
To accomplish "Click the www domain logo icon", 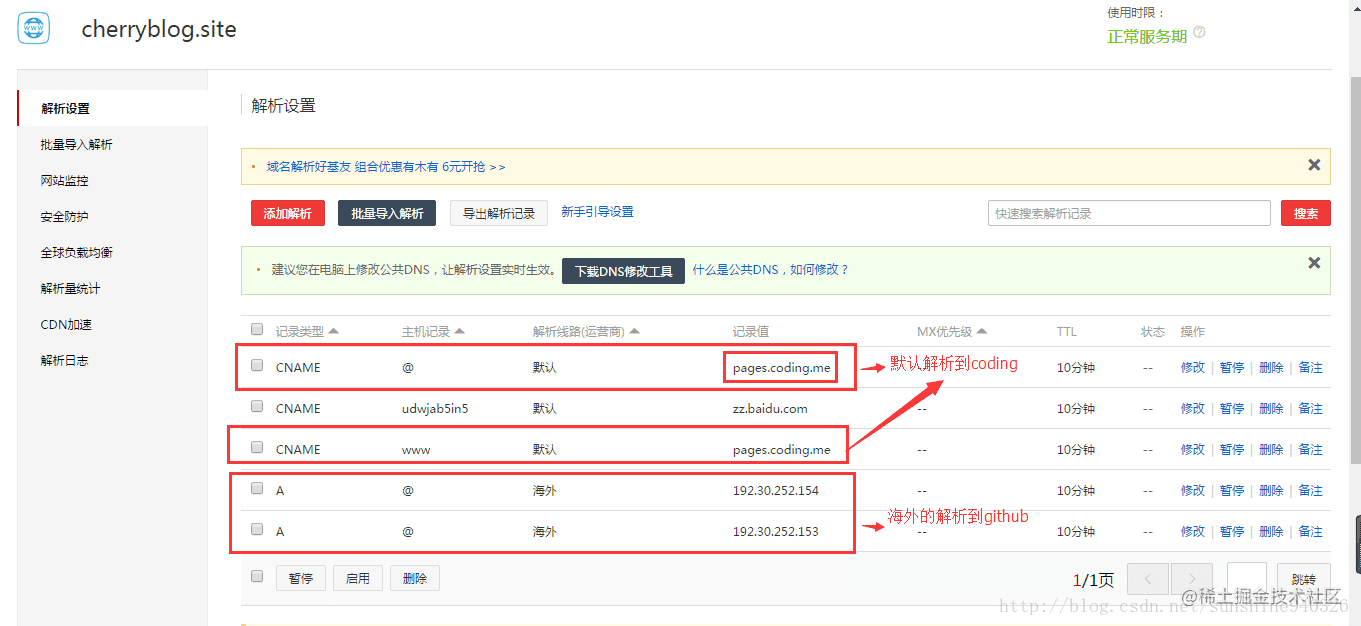I will click(x=34, y=28).
